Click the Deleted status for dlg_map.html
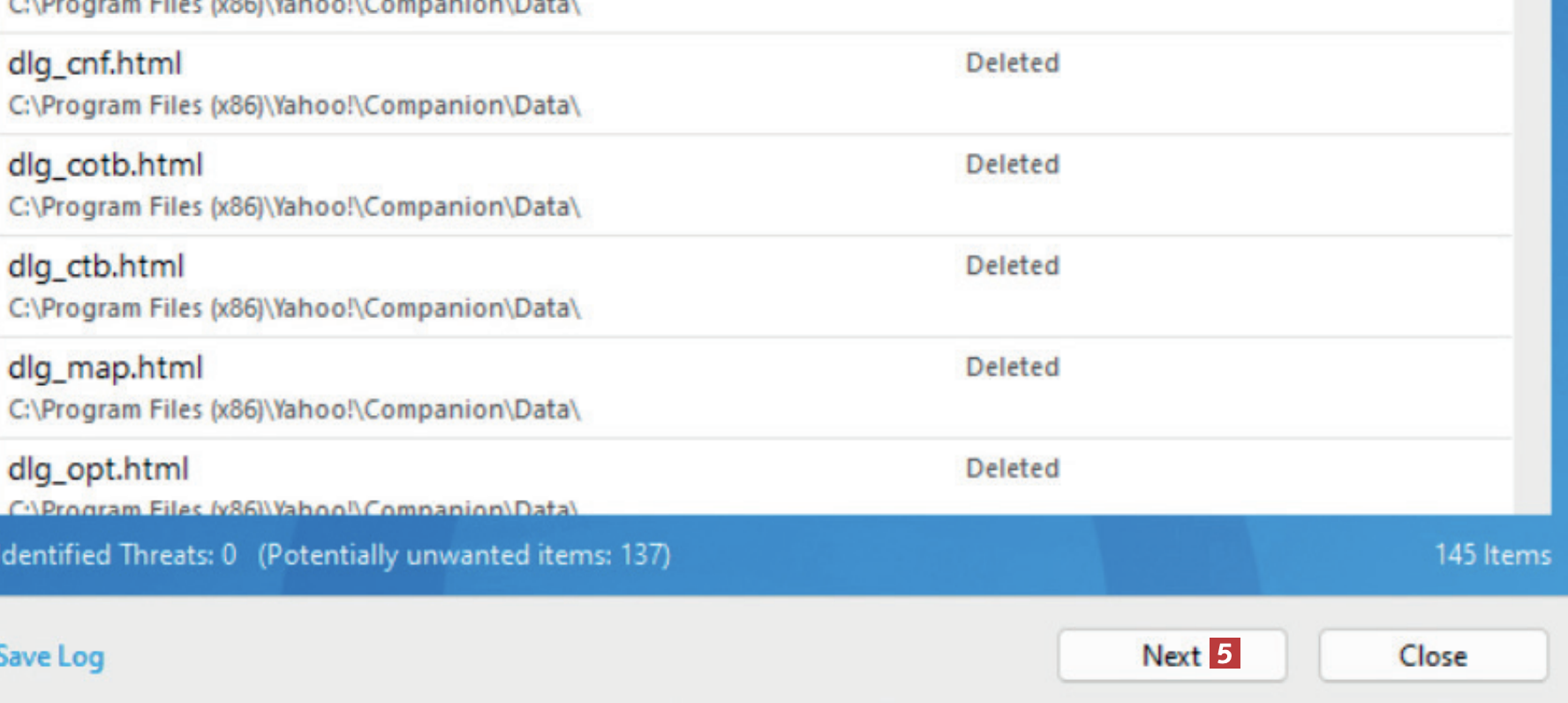 [x=1013, y=367]
